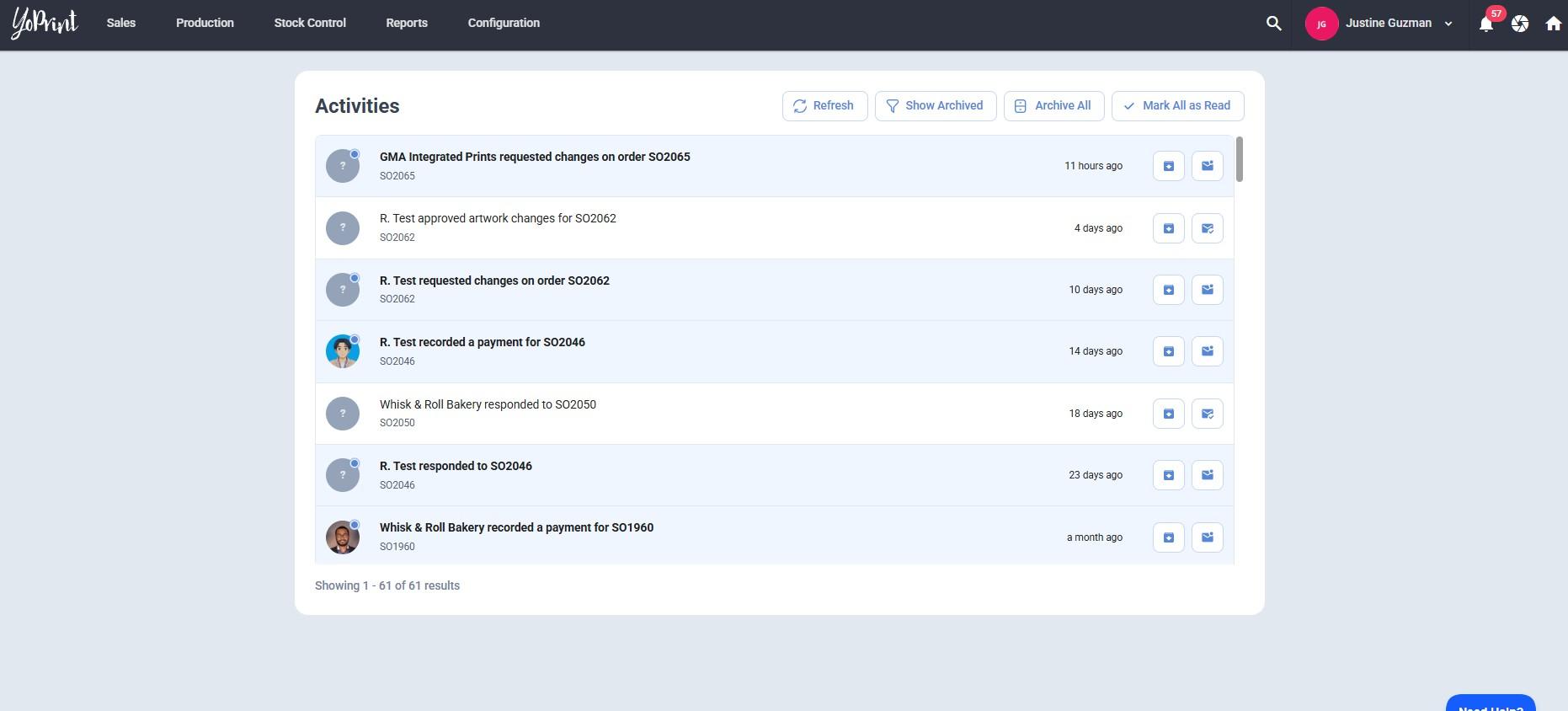Open the Configuration dropdown menu
The image size is (1568, 711).
504,24
